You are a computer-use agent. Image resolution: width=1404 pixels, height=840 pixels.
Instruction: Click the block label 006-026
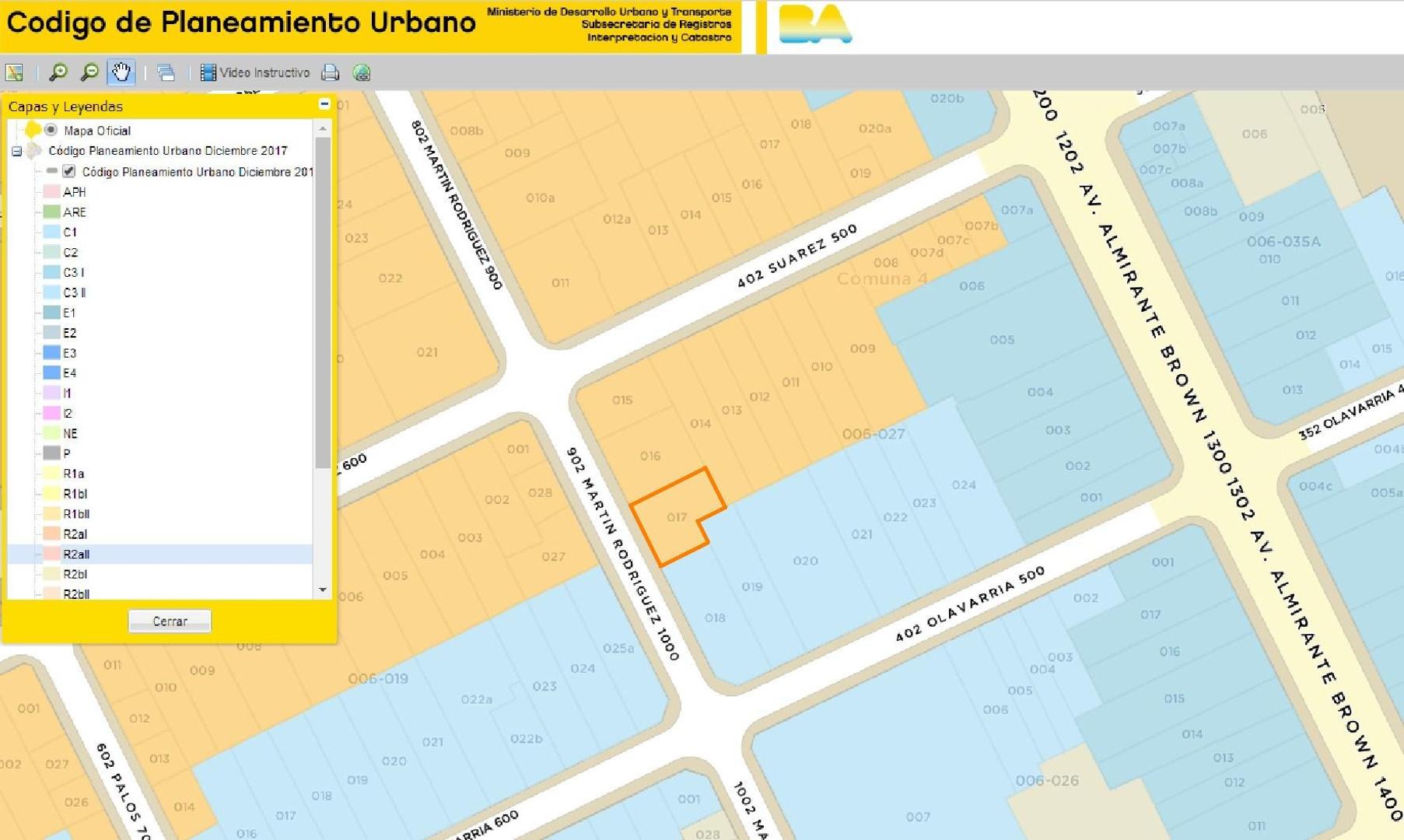[1047, 780]
